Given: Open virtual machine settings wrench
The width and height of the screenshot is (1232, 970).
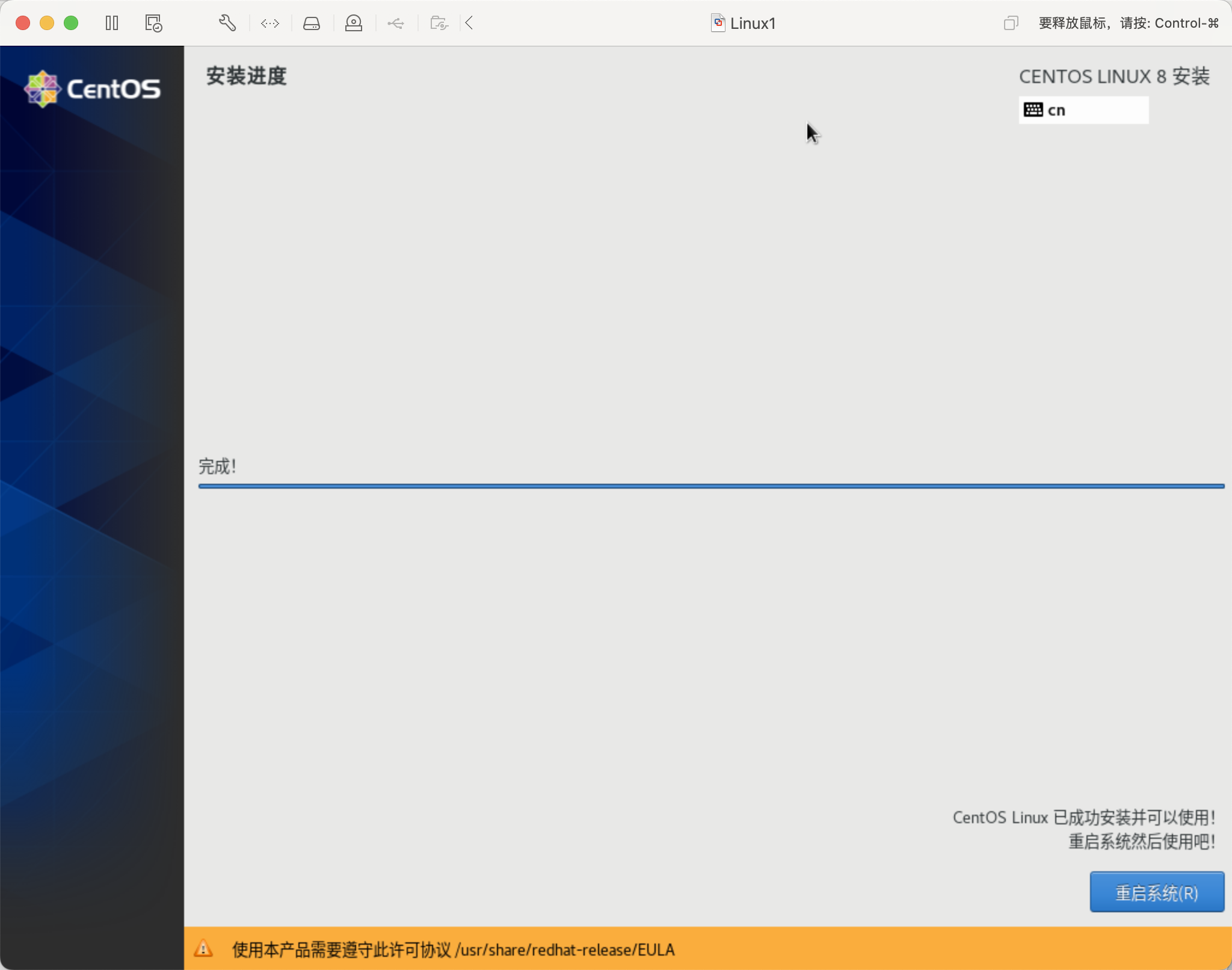Looking at the screenshot, I should (x=227, y=23).
